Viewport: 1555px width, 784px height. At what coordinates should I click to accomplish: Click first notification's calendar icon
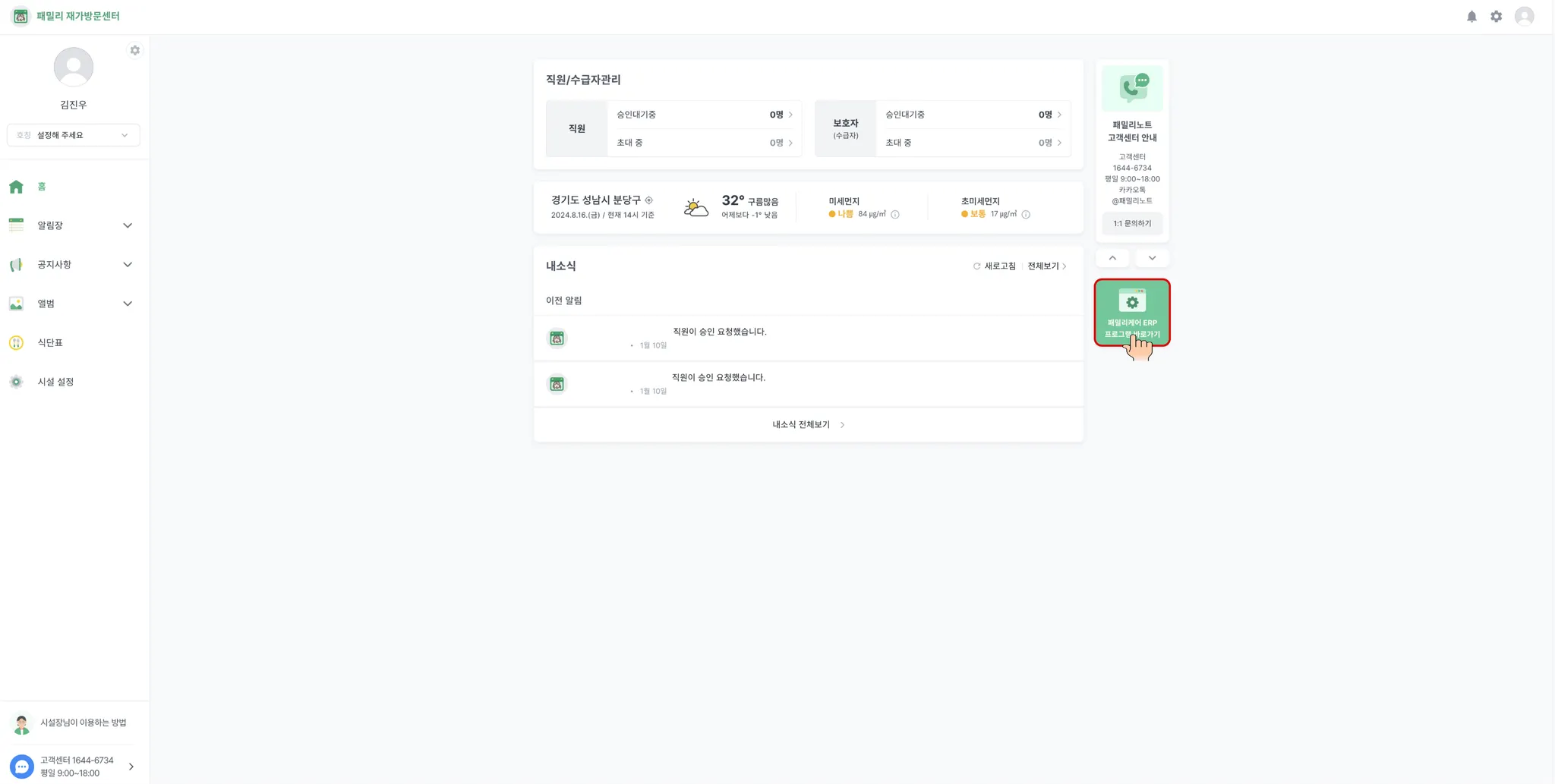click(x=557, y=338)
